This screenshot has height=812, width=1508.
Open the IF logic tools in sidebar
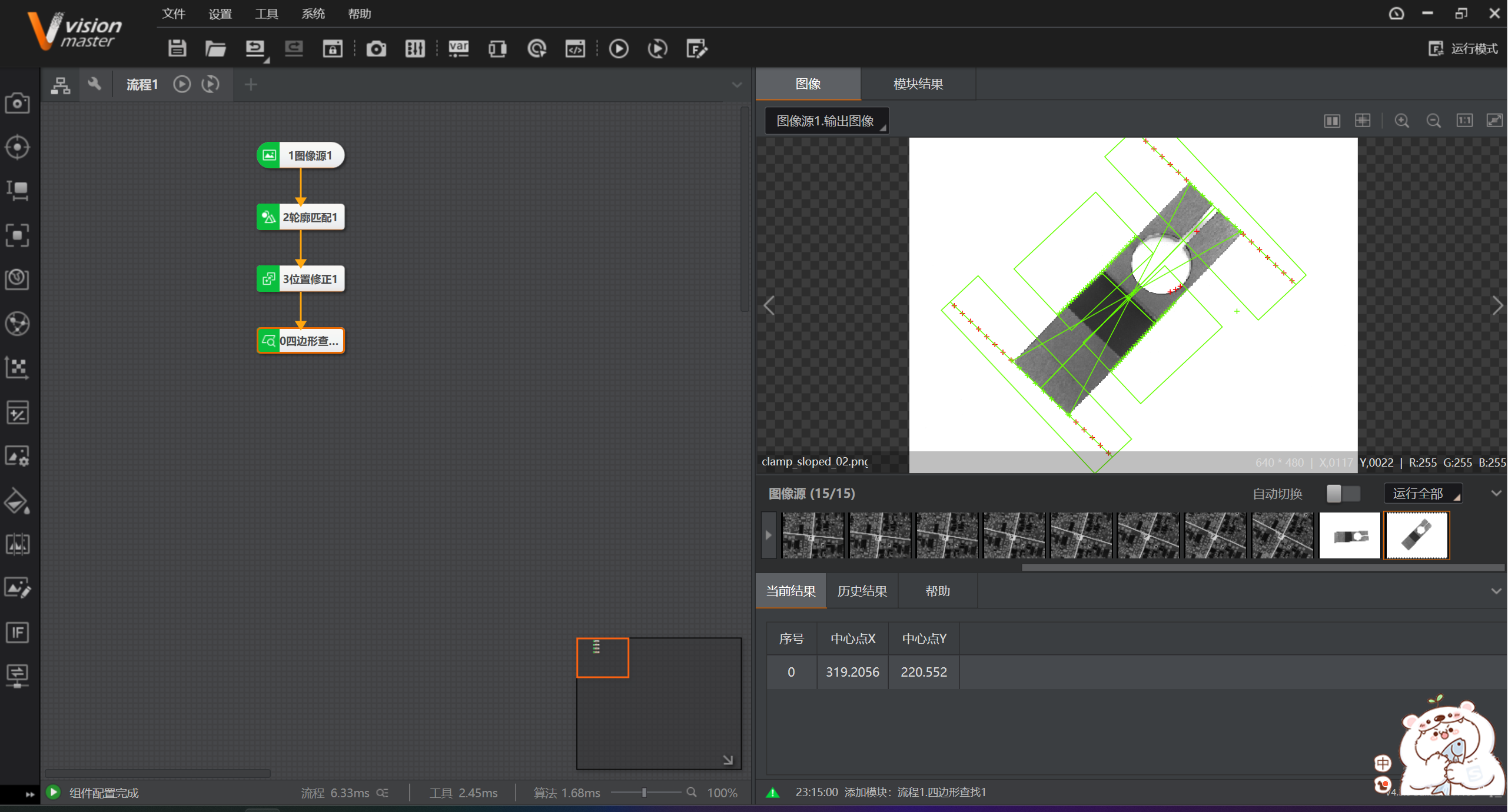click(18, 633)
